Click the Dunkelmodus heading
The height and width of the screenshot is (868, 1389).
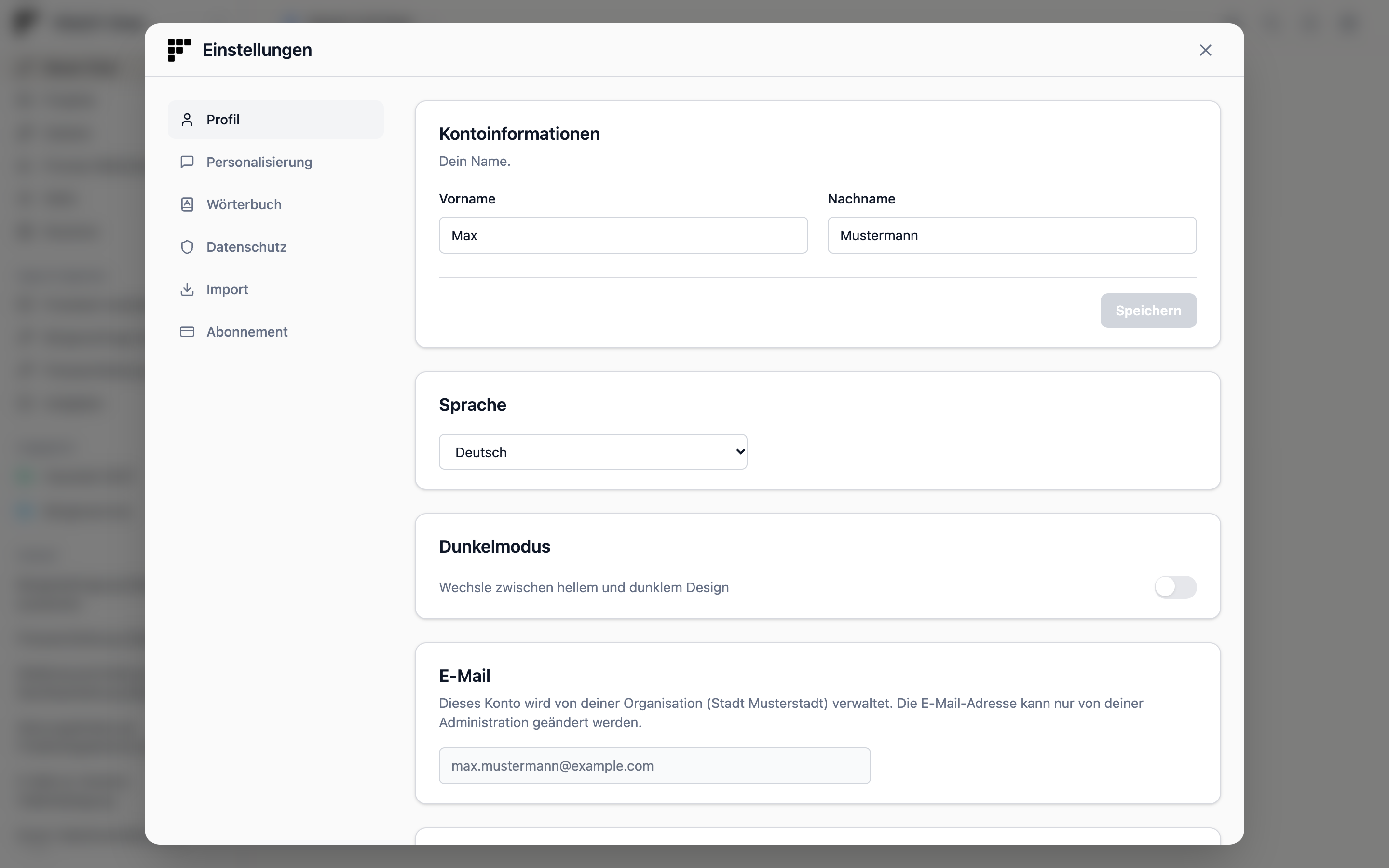[494, 546]
